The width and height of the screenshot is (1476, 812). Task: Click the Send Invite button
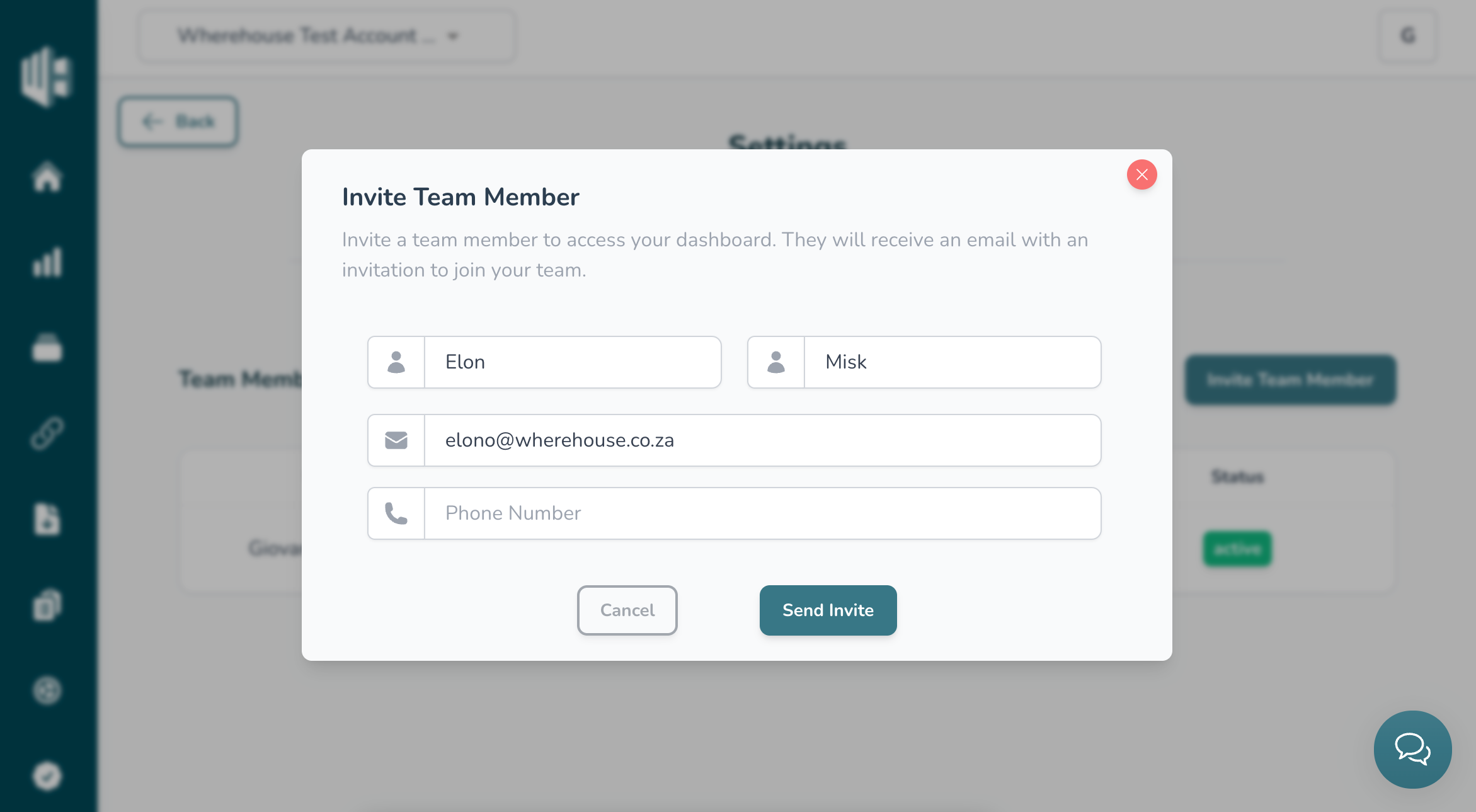click(828, 610)
